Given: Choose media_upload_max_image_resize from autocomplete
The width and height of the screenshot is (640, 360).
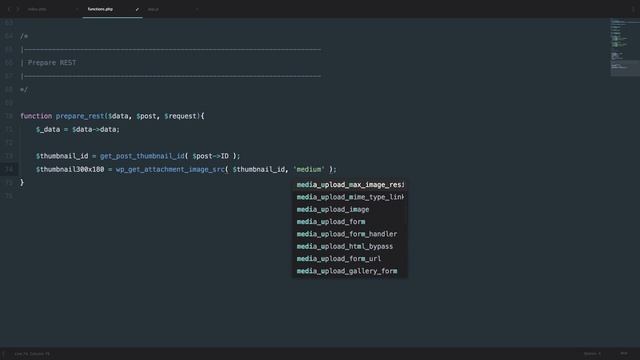Looking at the screenshot, I should click(350, 185).
